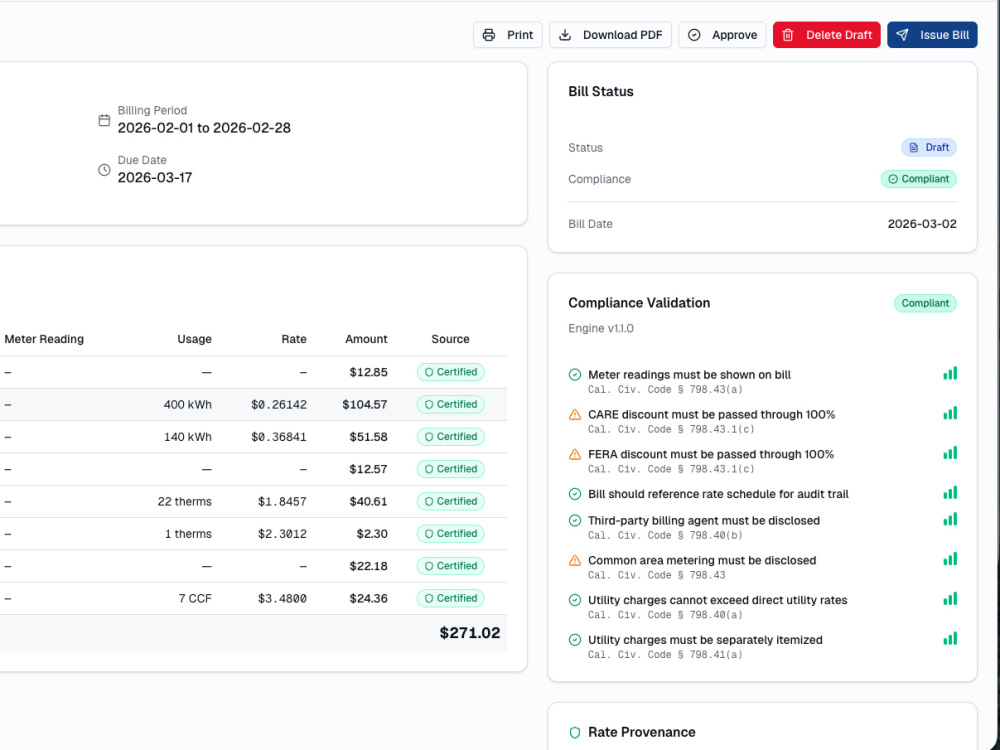Click the Source column header
The image size is (1000, 750).
tap(450, 339)
